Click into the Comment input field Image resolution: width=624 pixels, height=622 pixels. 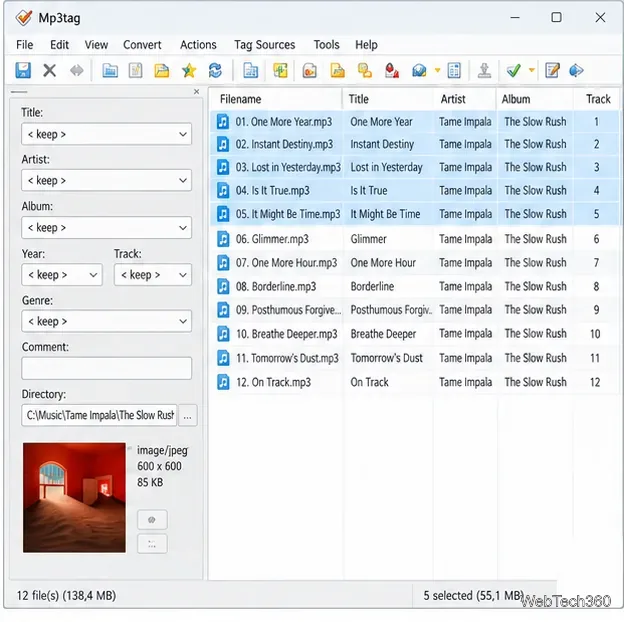click(106, 368)
